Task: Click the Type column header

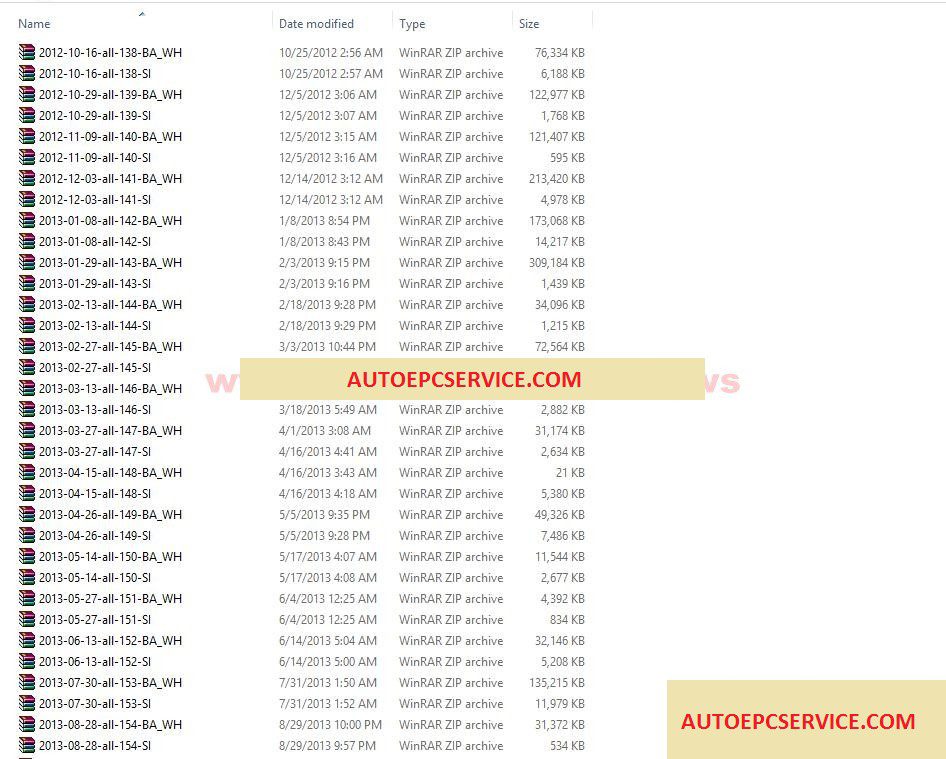Action: pos(412,24)
